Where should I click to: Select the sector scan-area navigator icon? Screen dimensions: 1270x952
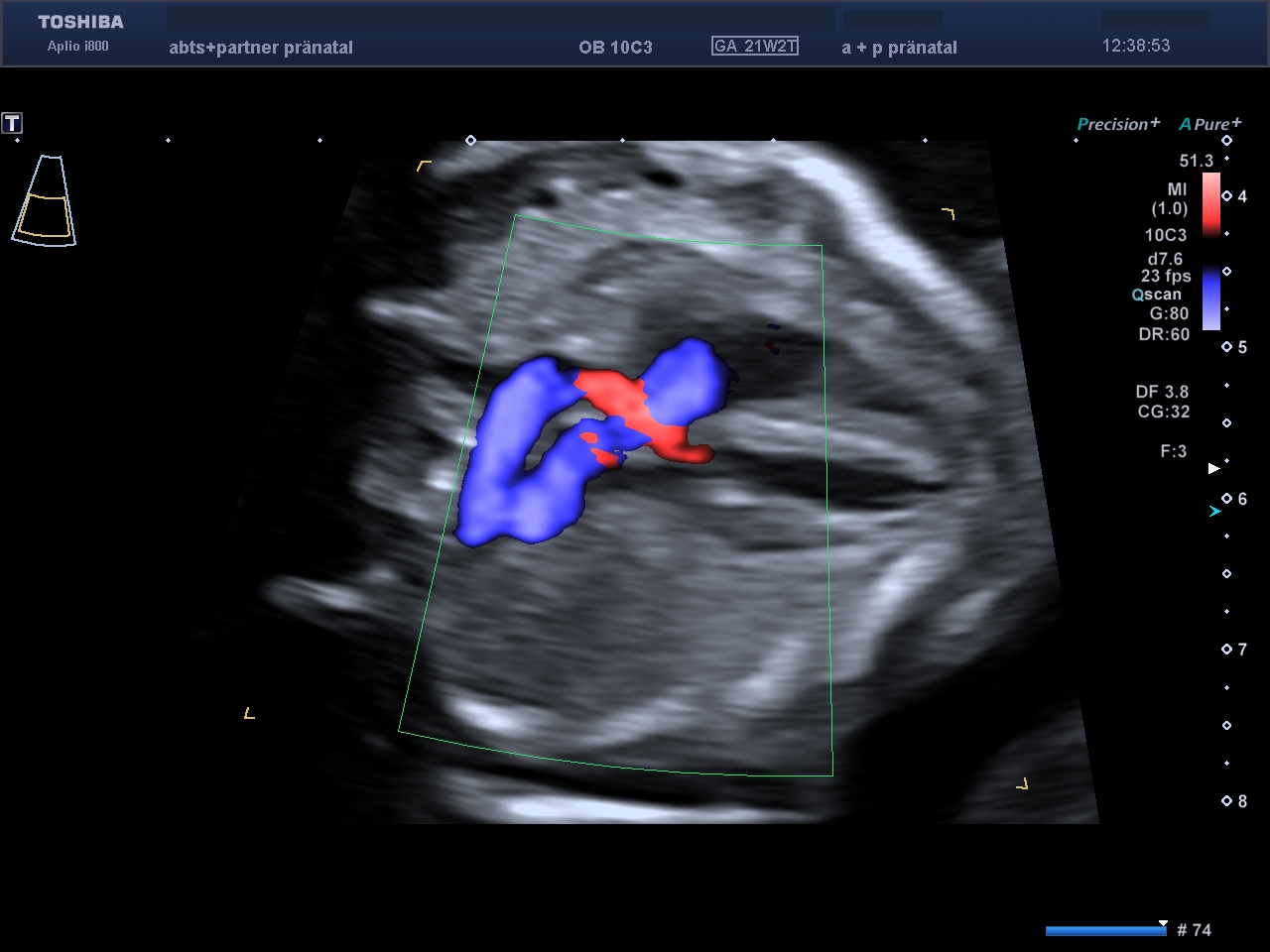pyautogui.click(x=44, y=201)
